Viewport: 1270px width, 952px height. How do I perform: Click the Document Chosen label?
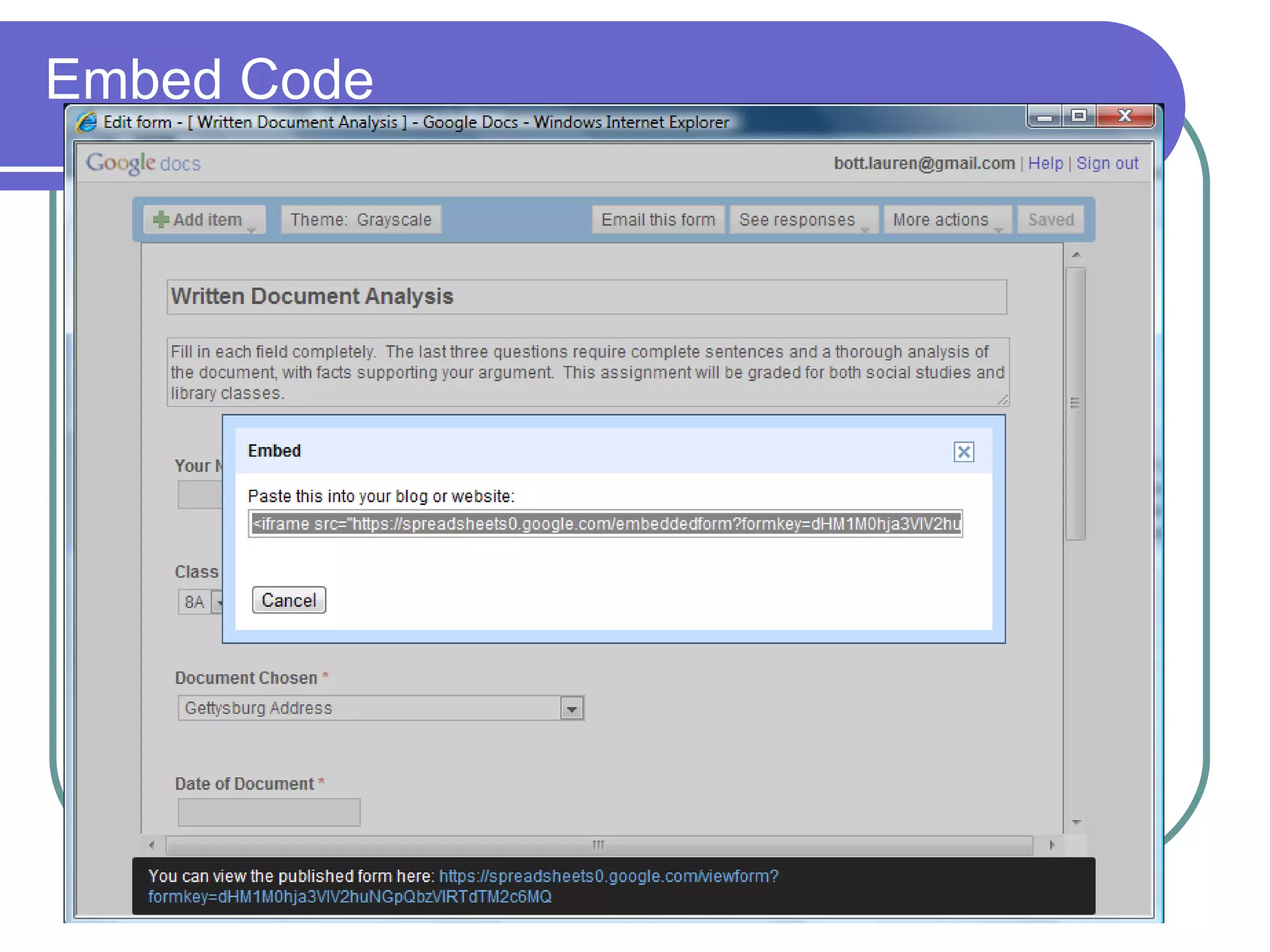tap(246, 678)
